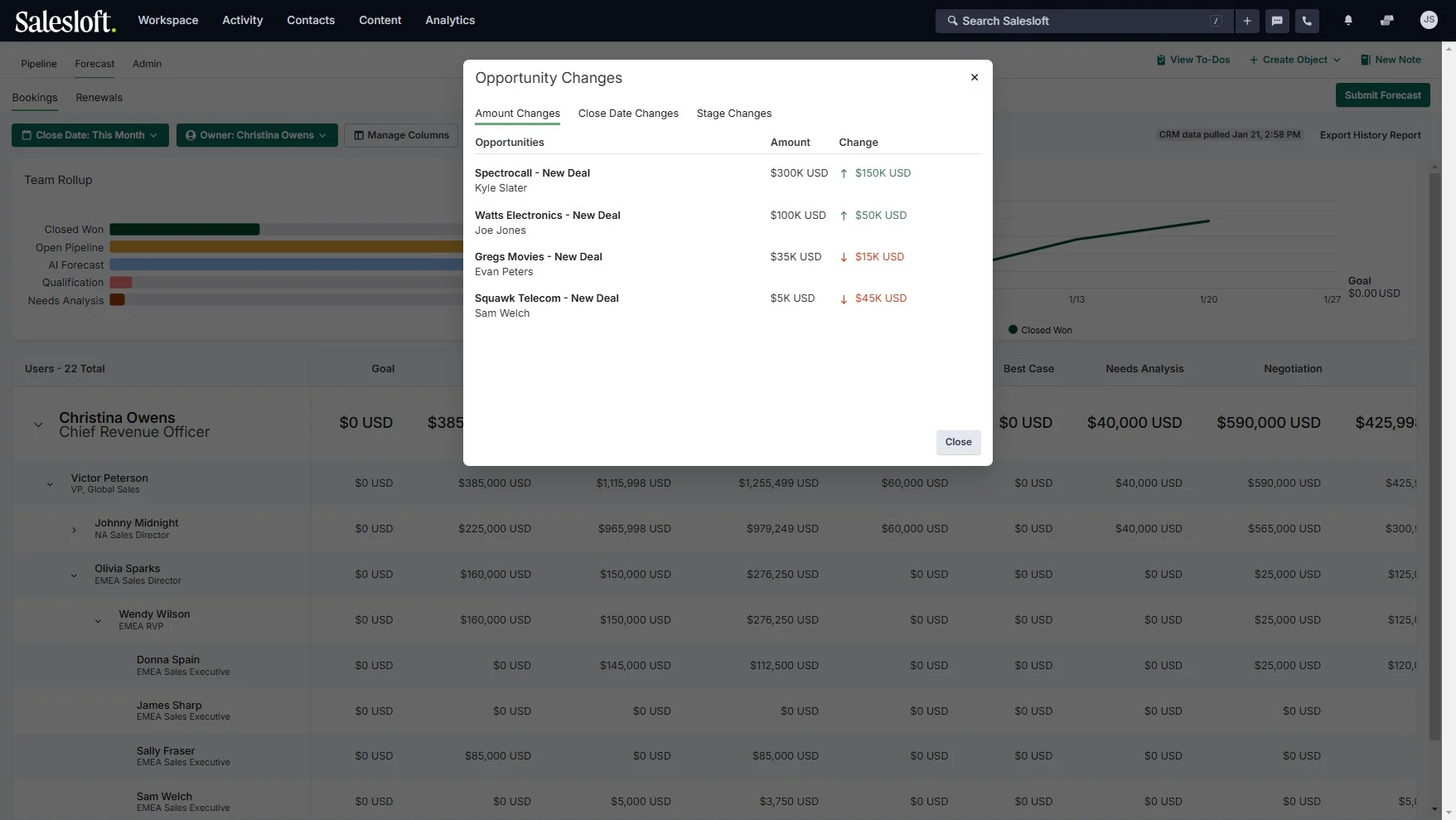The width and height of the screenshot is (1456, 820).
Task: Click the Goal column header
Action: (x=383, y=369)
